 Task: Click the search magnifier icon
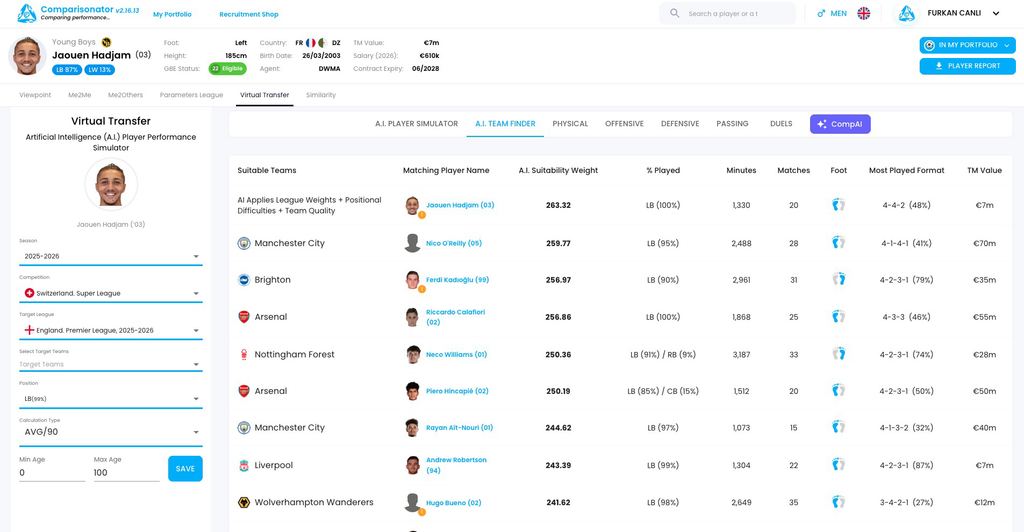(x=675, y=13)
